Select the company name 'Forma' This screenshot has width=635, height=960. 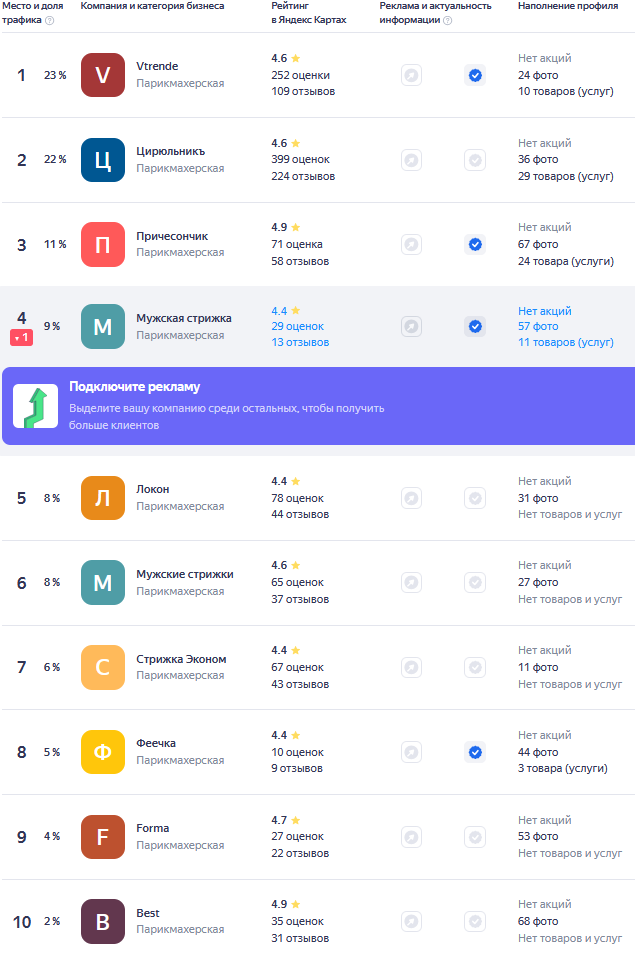pos(152,828)
